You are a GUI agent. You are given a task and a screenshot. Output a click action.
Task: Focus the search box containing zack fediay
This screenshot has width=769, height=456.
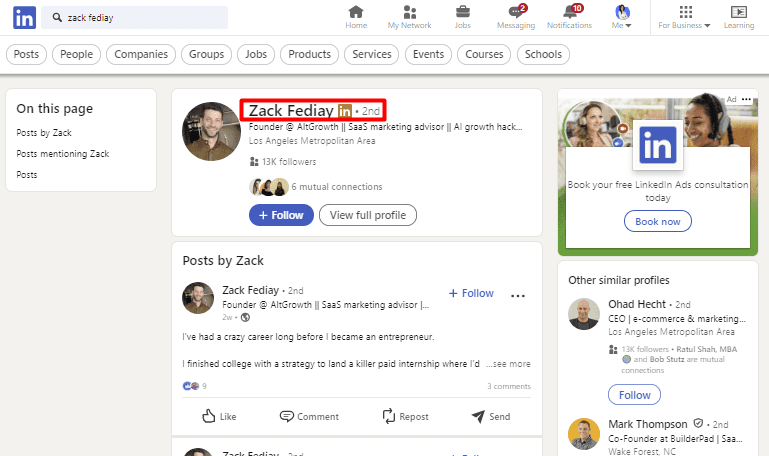[x=134, y=18]
